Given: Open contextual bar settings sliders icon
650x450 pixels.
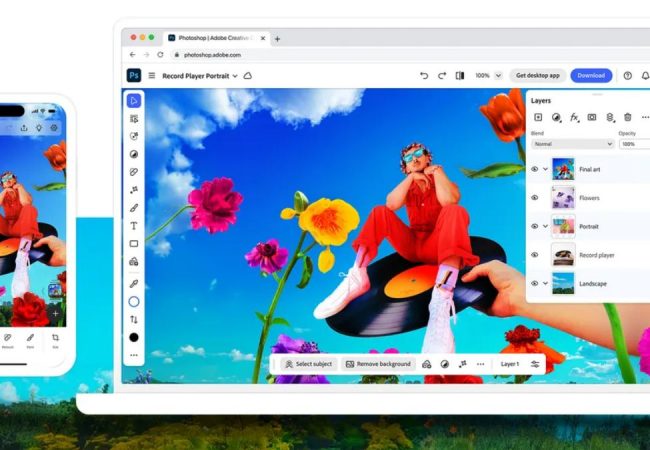Looking at the screenshot, I should pyautogui.click(x=535, y=364).
